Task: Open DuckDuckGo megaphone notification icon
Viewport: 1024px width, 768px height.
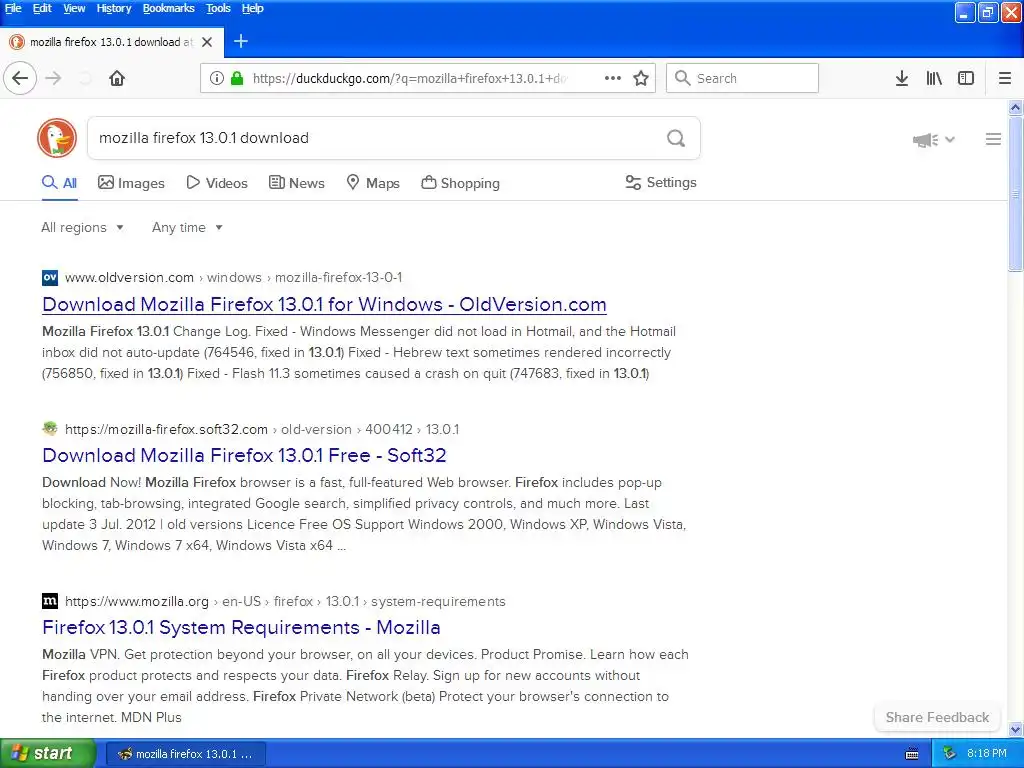Action: click(x=925, y=140)
